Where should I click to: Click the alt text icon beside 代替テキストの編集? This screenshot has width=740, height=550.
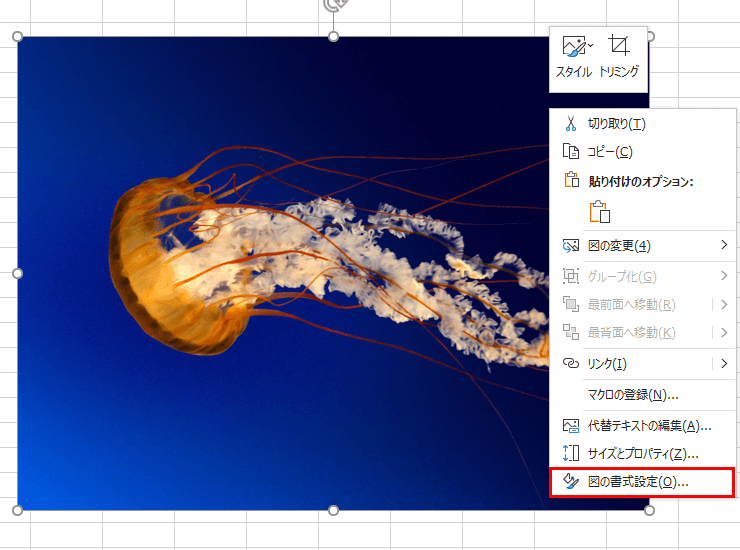571,426
